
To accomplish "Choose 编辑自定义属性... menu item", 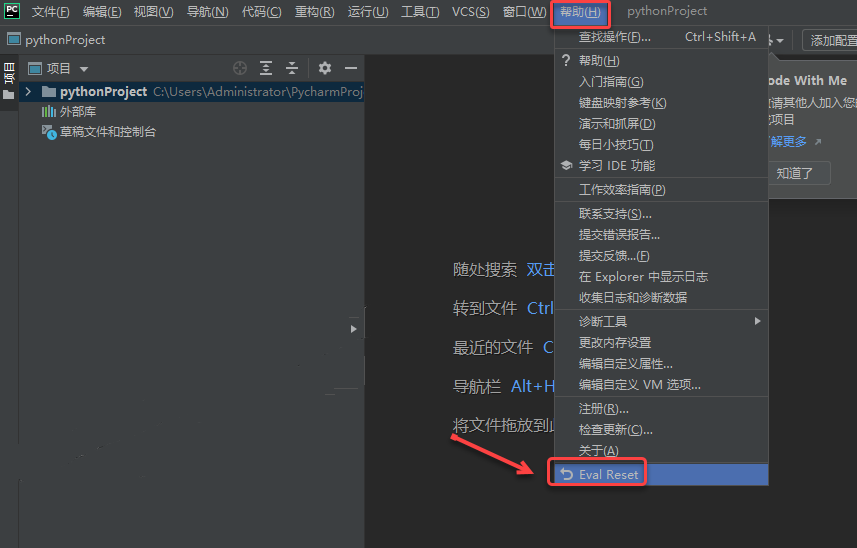I will click(661, 364).
